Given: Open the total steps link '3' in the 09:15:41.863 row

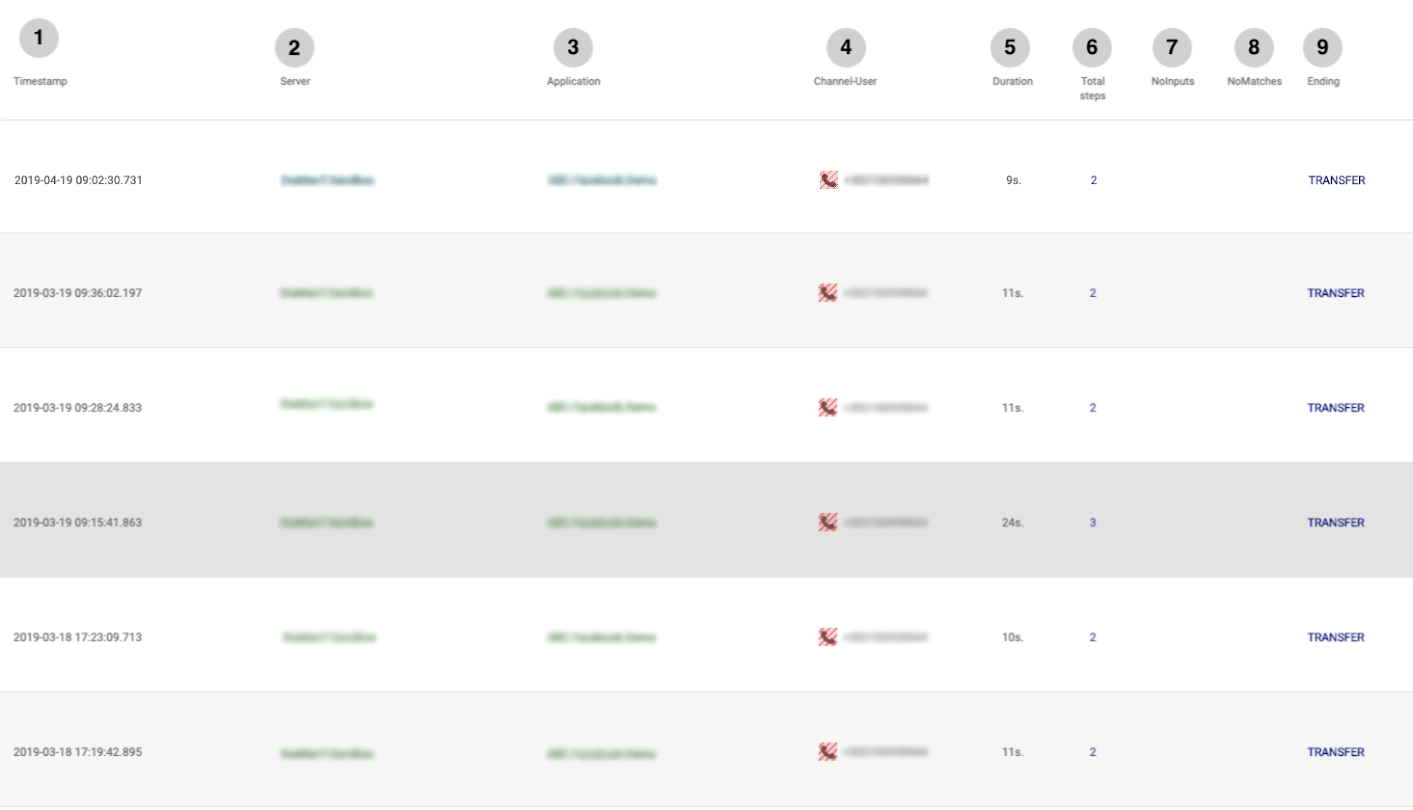Looking at the screenshot, I should 1093,522.
